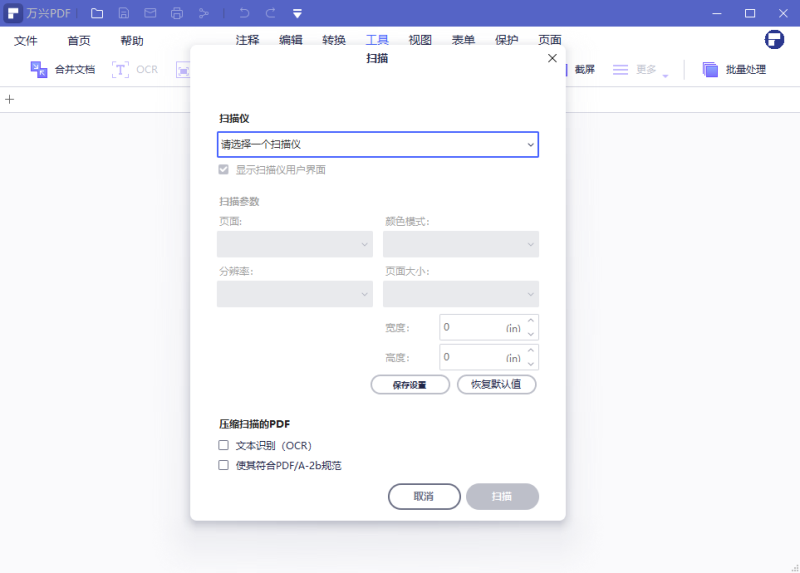The height and width of the screenshot is (573, 800).
Task: Click the 批量处理 label
Action: pos(746,69)
